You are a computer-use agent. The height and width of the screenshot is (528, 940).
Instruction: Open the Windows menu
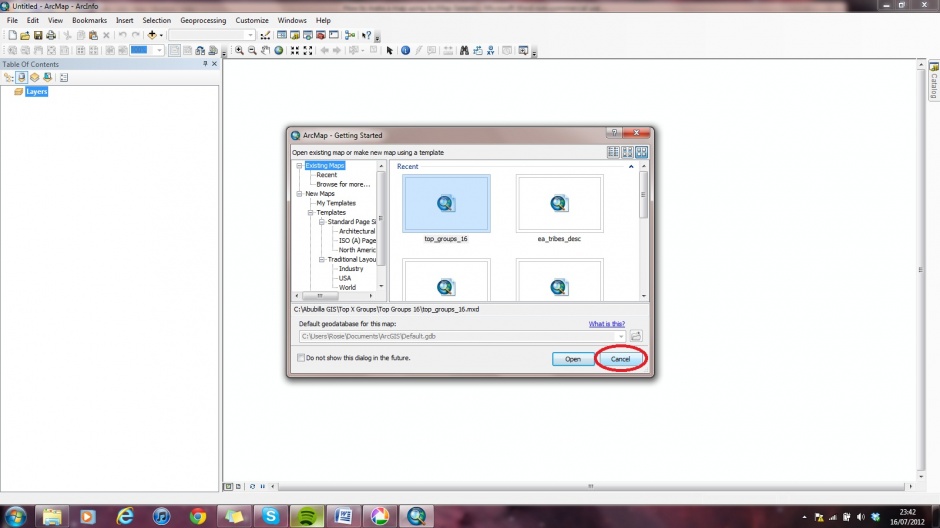[x=292, y=20]
